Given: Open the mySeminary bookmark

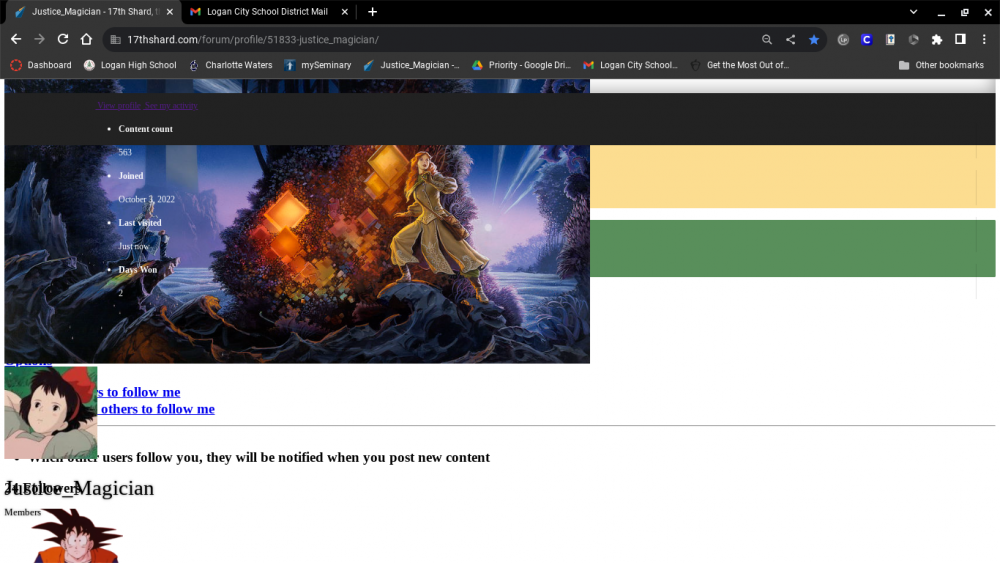Looking at the screenshot, I should [318, 65].
